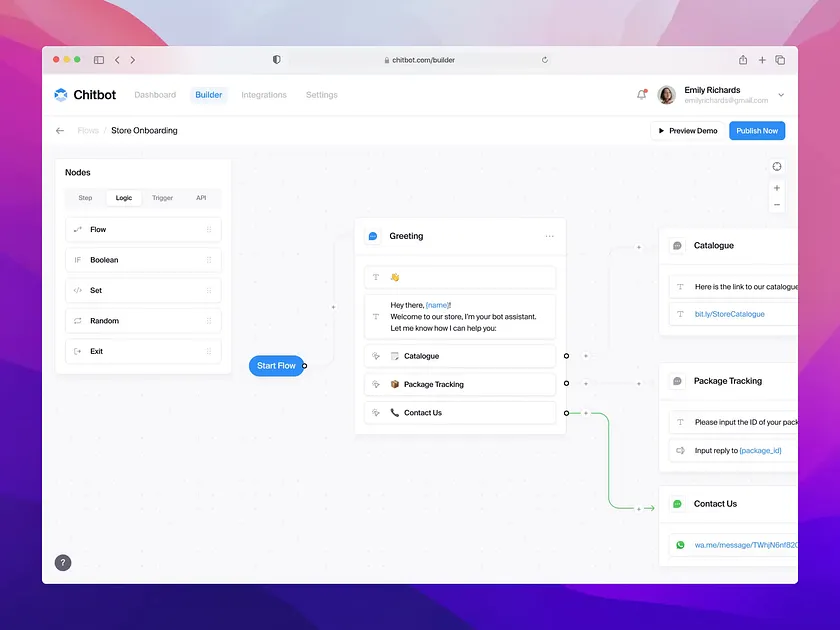Switch to the Step tab
The image size is (840, 630).
pos(85,197)
